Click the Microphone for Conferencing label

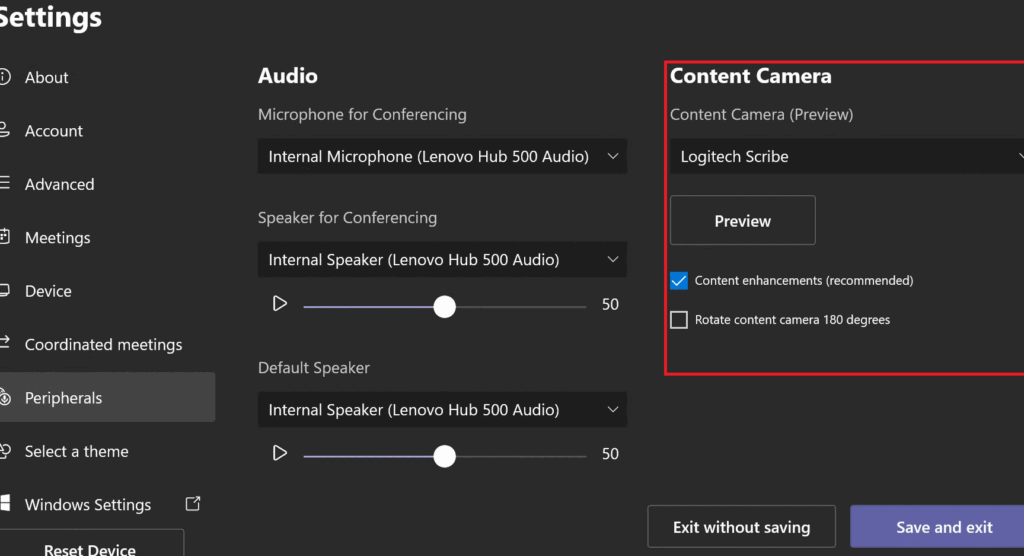click(362, 114)
